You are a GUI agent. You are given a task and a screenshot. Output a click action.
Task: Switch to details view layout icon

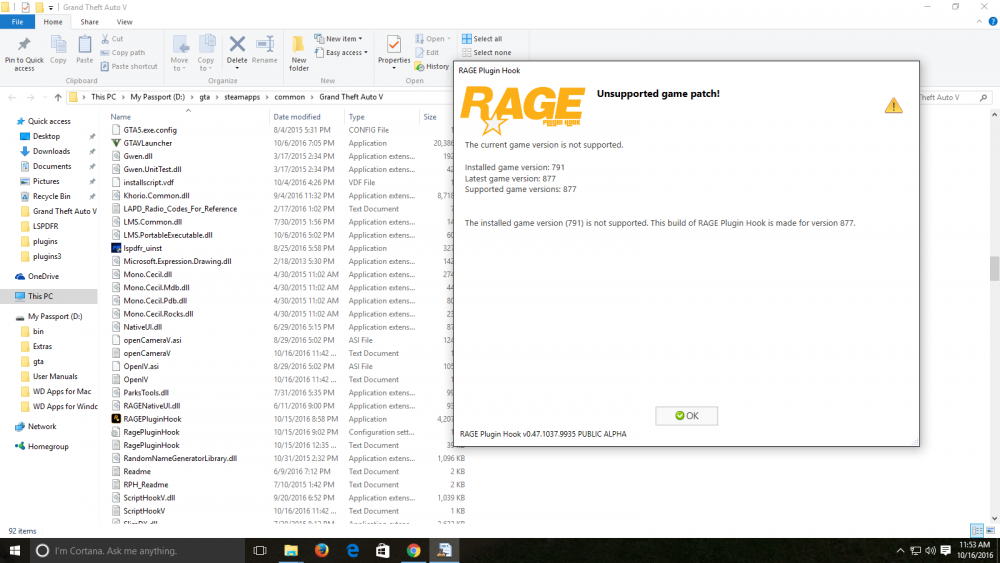pos(976,530)
